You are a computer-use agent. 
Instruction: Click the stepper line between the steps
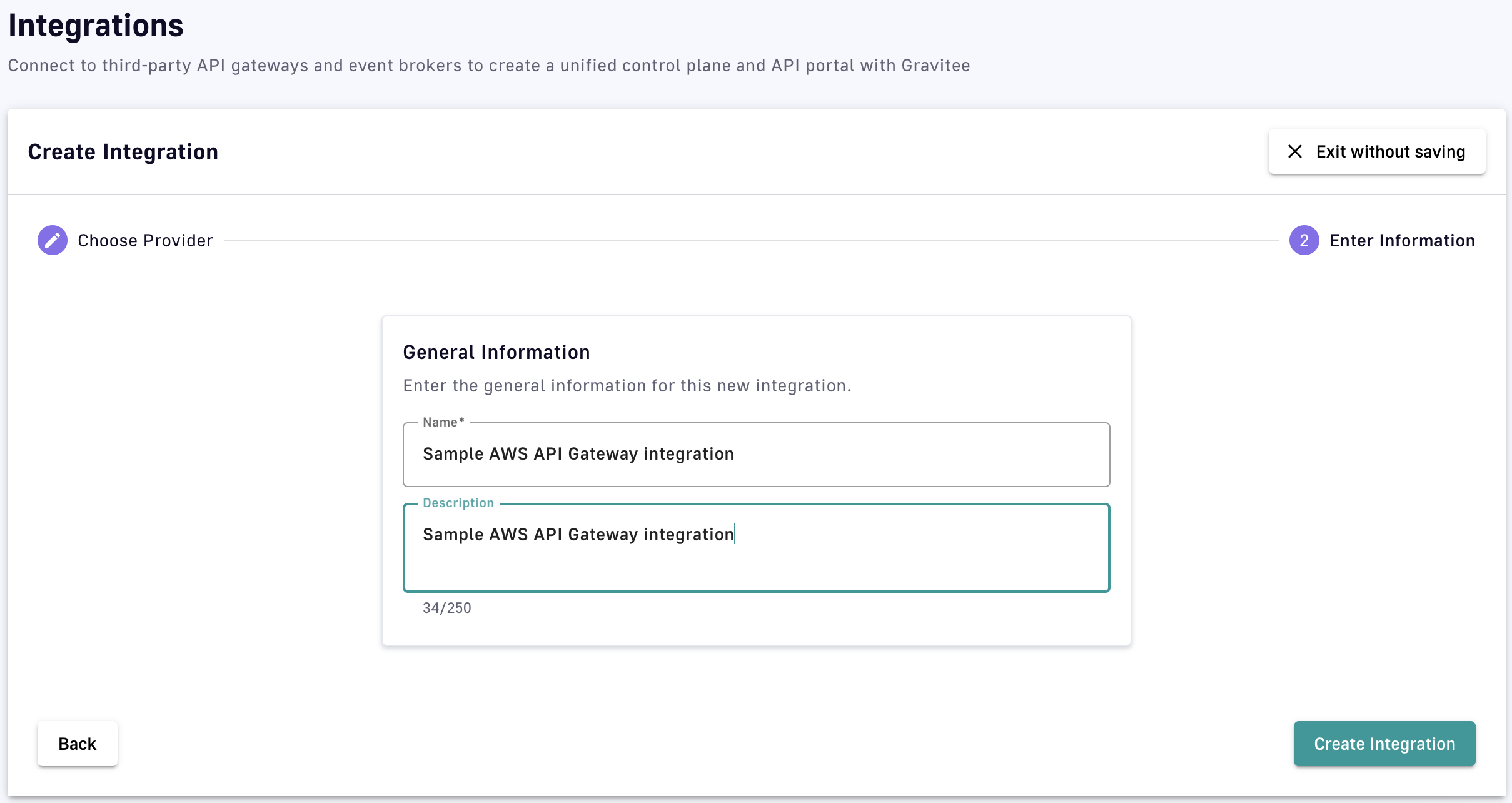tap(750, 240)
